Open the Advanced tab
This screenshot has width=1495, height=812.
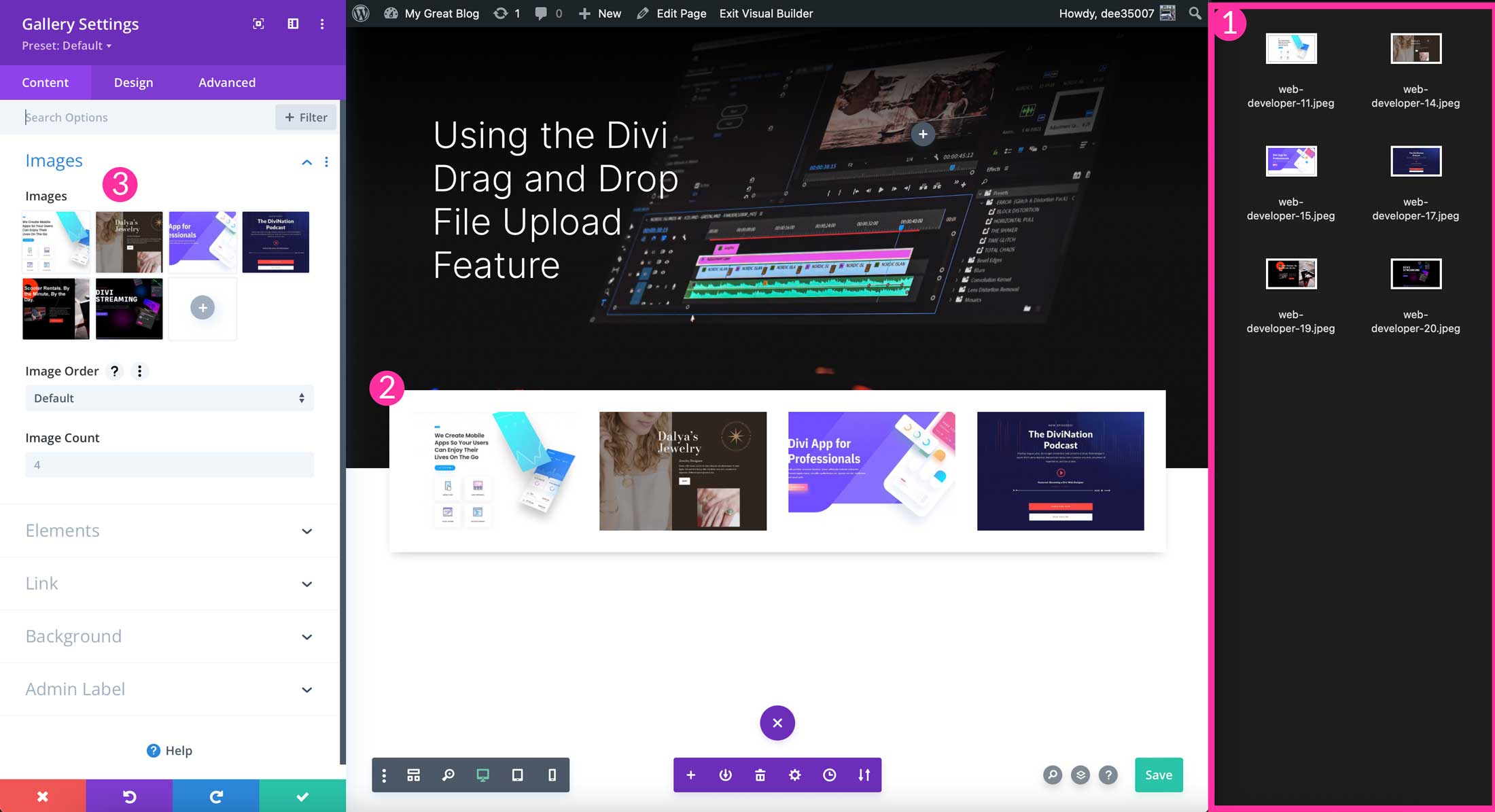click(x=226, y=82)
